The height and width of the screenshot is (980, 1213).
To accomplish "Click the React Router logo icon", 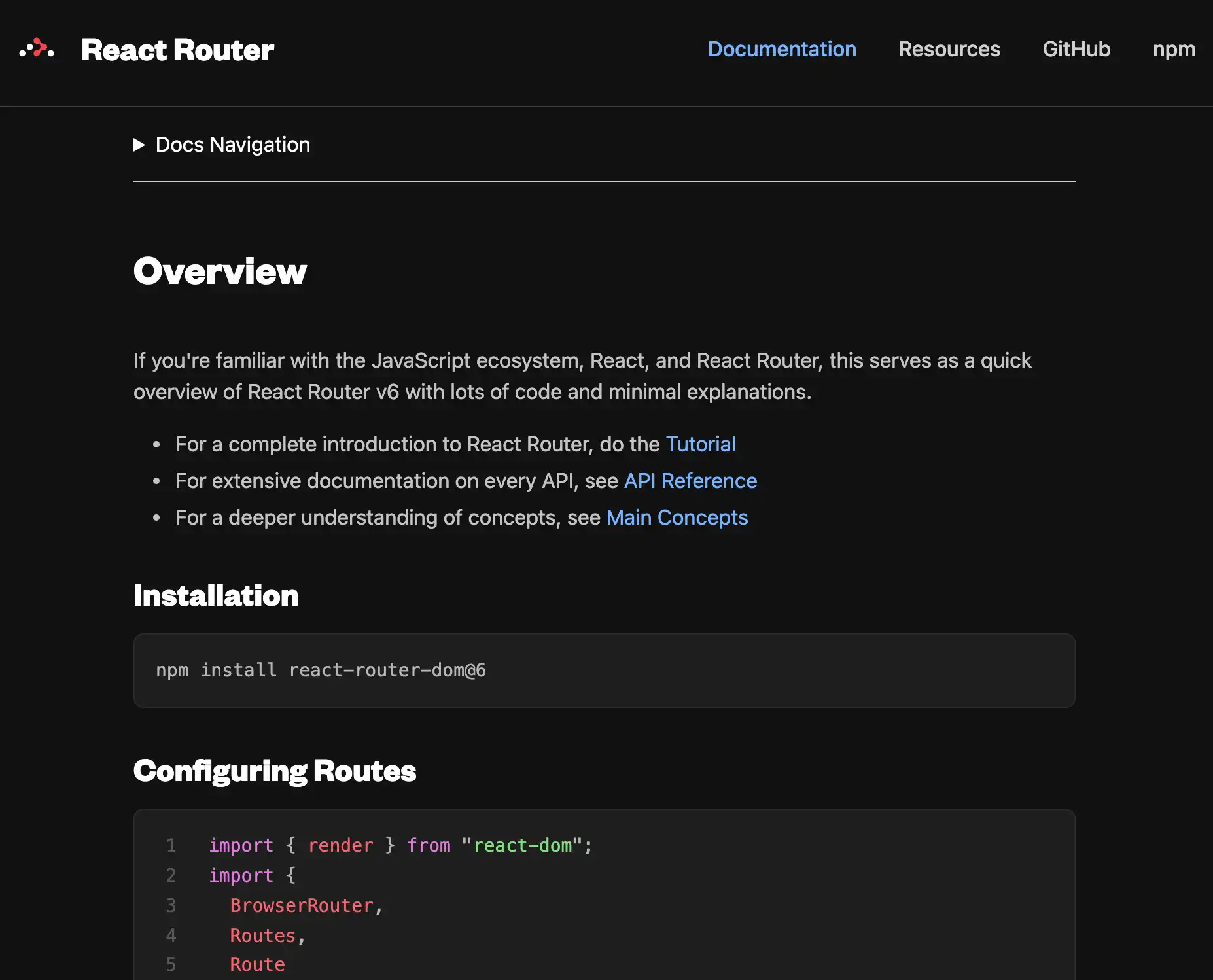I will pyautogui.click(x=37, y=49).
